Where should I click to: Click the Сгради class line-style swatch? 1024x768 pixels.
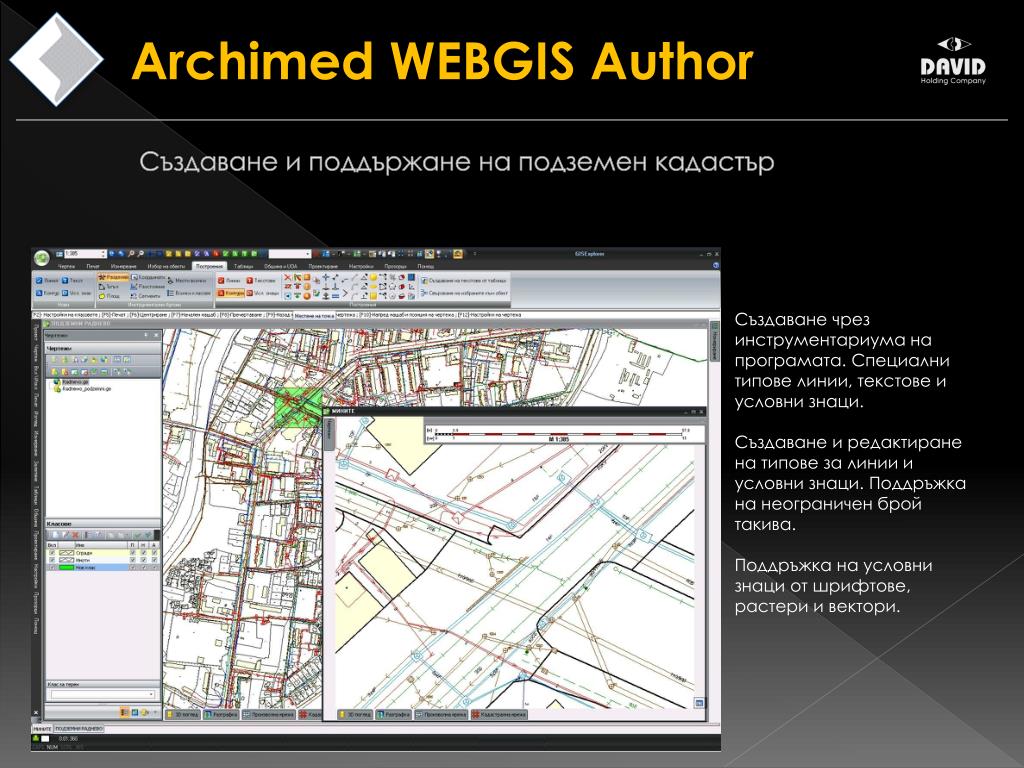point(66,552)
